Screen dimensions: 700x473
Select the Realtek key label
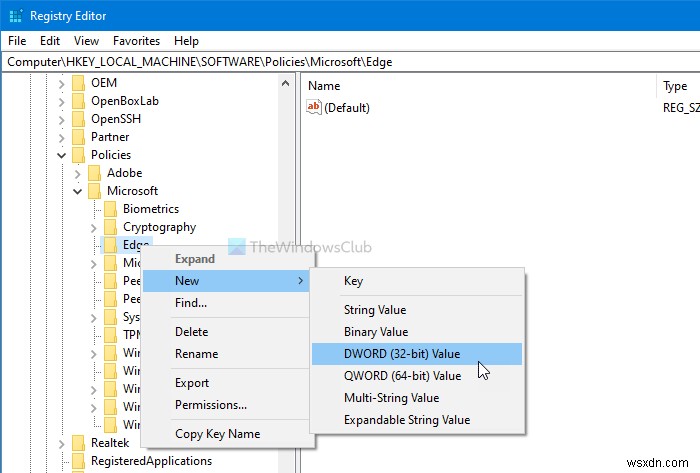pos(110,443)
